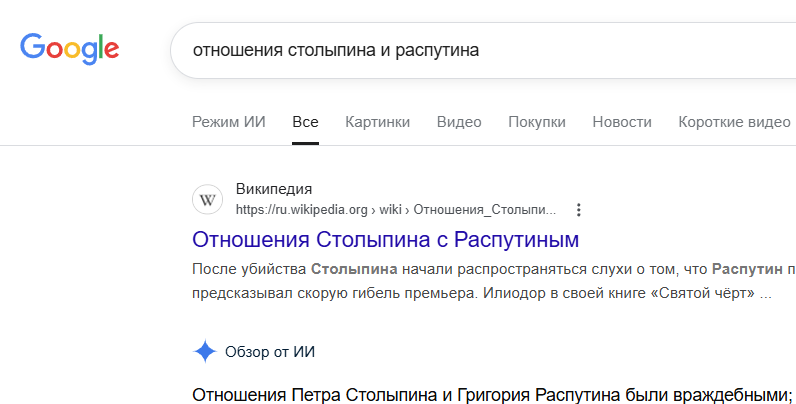Click the AI overview text about враждебными relations
This screenshot has height=404, width=796.
(491, 393)
